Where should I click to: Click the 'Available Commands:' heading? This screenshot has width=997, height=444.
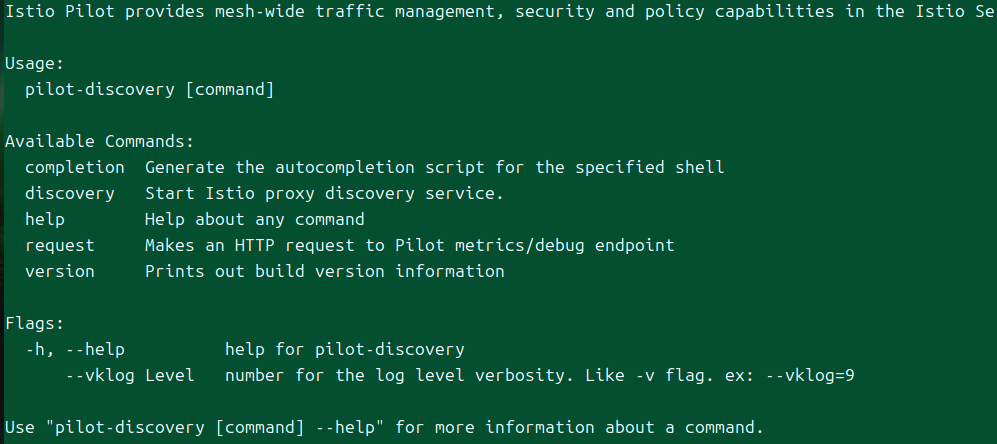[100, 141]
